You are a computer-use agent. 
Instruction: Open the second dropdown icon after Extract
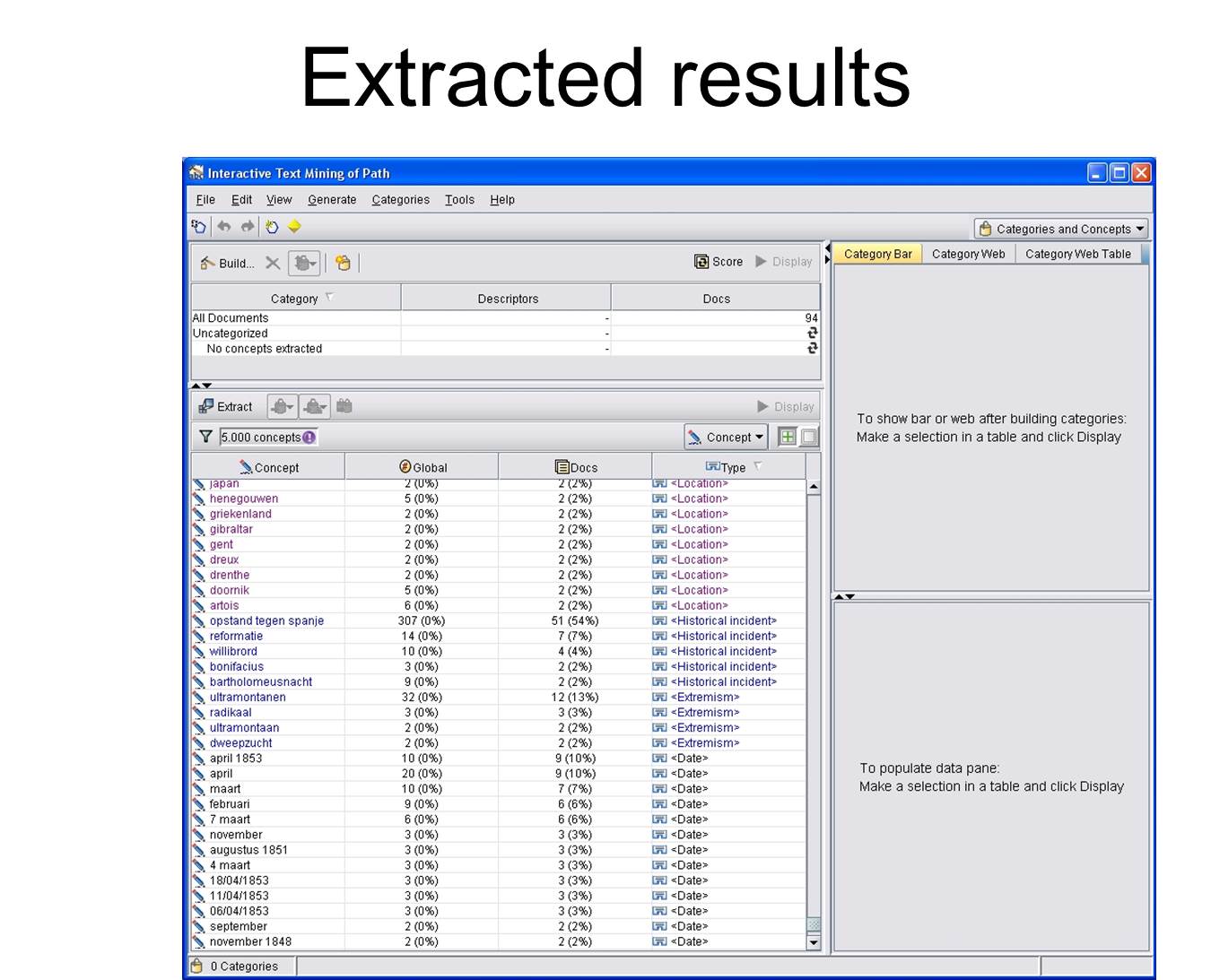coord(315,407)
